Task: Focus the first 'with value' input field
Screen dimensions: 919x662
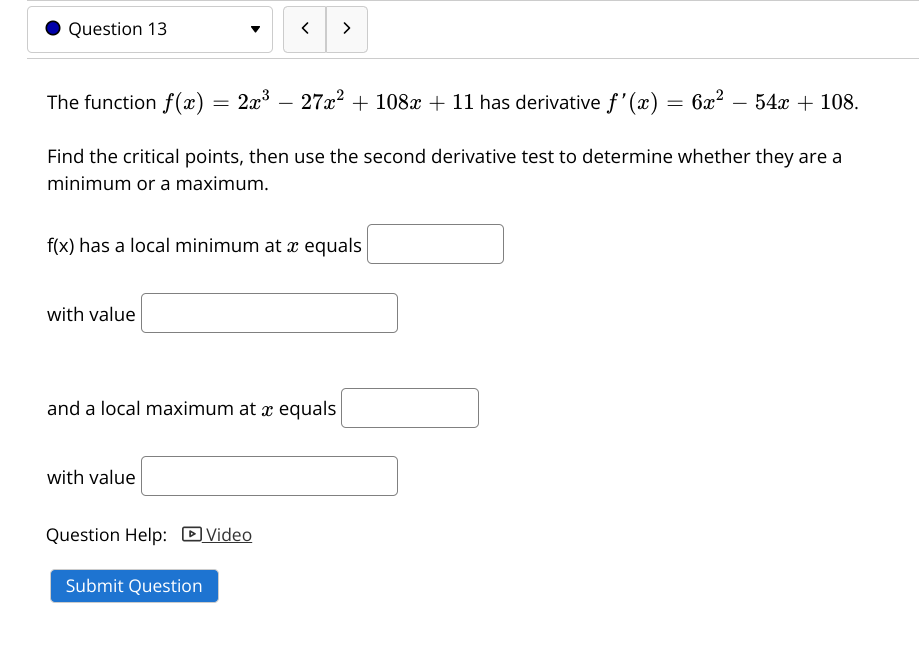Action: coord(269,312)
